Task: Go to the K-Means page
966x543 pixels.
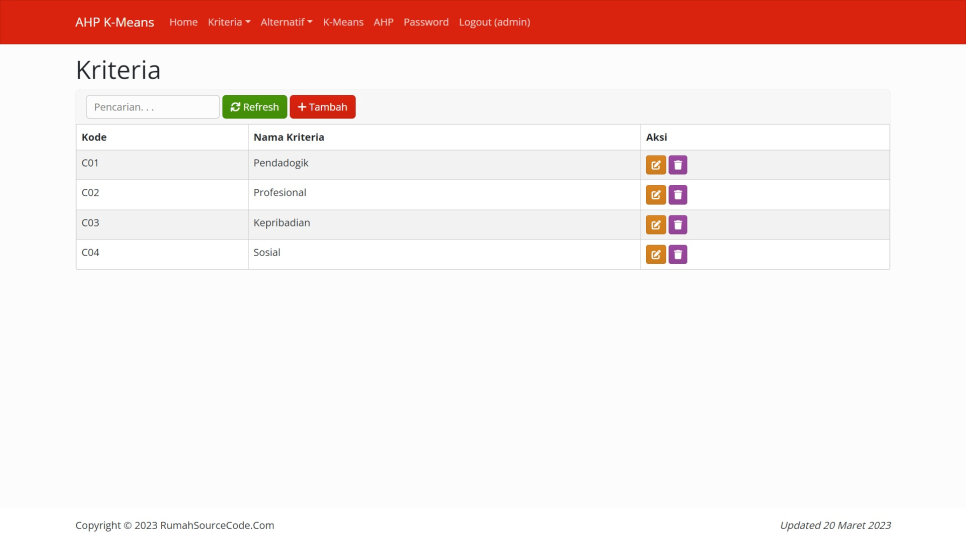Action: 343,22
